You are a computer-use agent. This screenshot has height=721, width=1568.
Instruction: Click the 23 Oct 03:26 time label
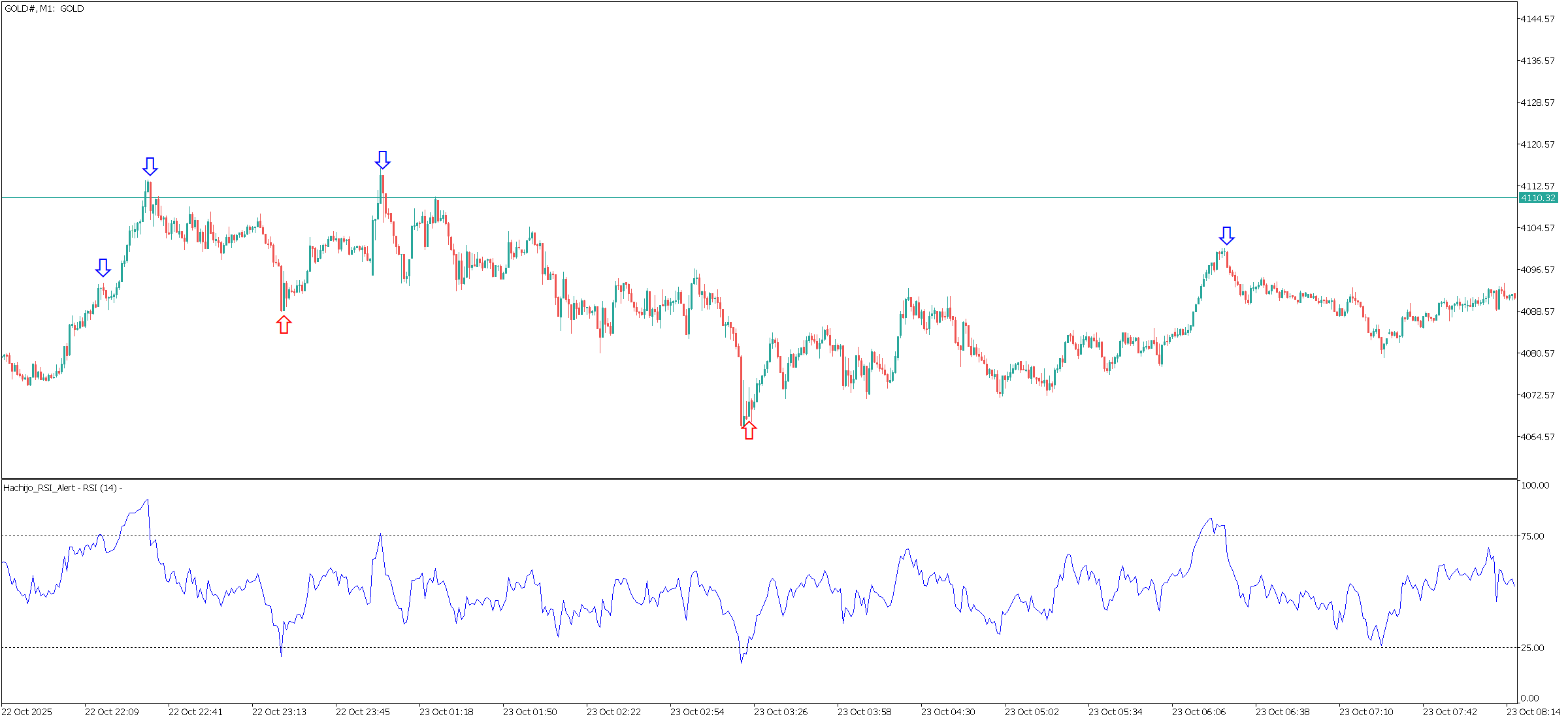pos(780,712)
